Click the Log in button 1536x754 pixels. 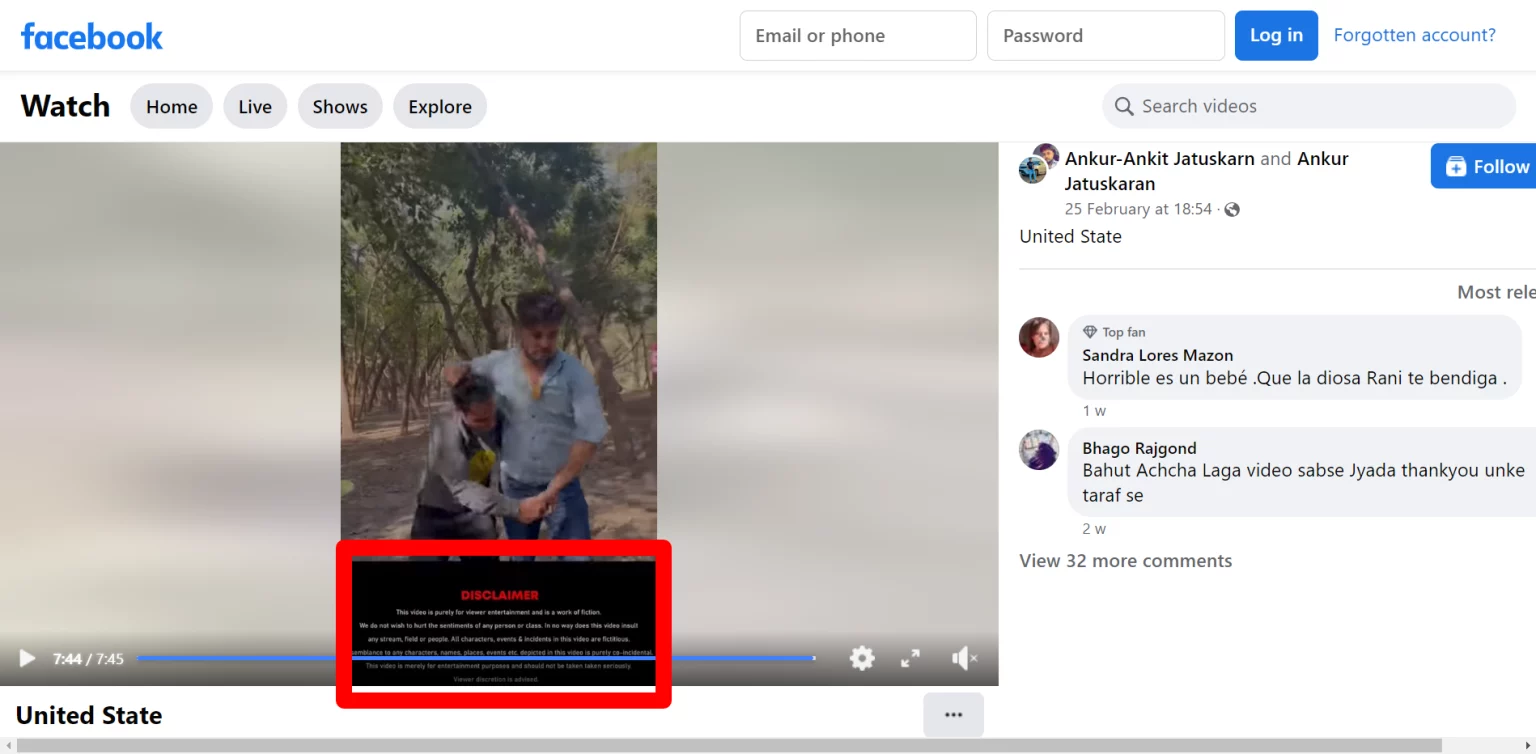click(x=1276, y=36)
